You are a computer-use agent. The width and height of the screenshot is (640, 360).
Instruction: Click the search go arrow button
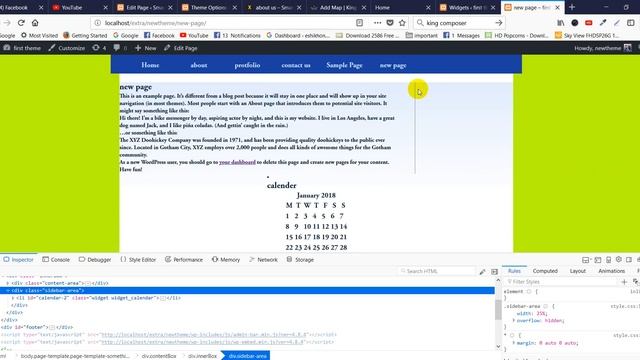[498, 23]
